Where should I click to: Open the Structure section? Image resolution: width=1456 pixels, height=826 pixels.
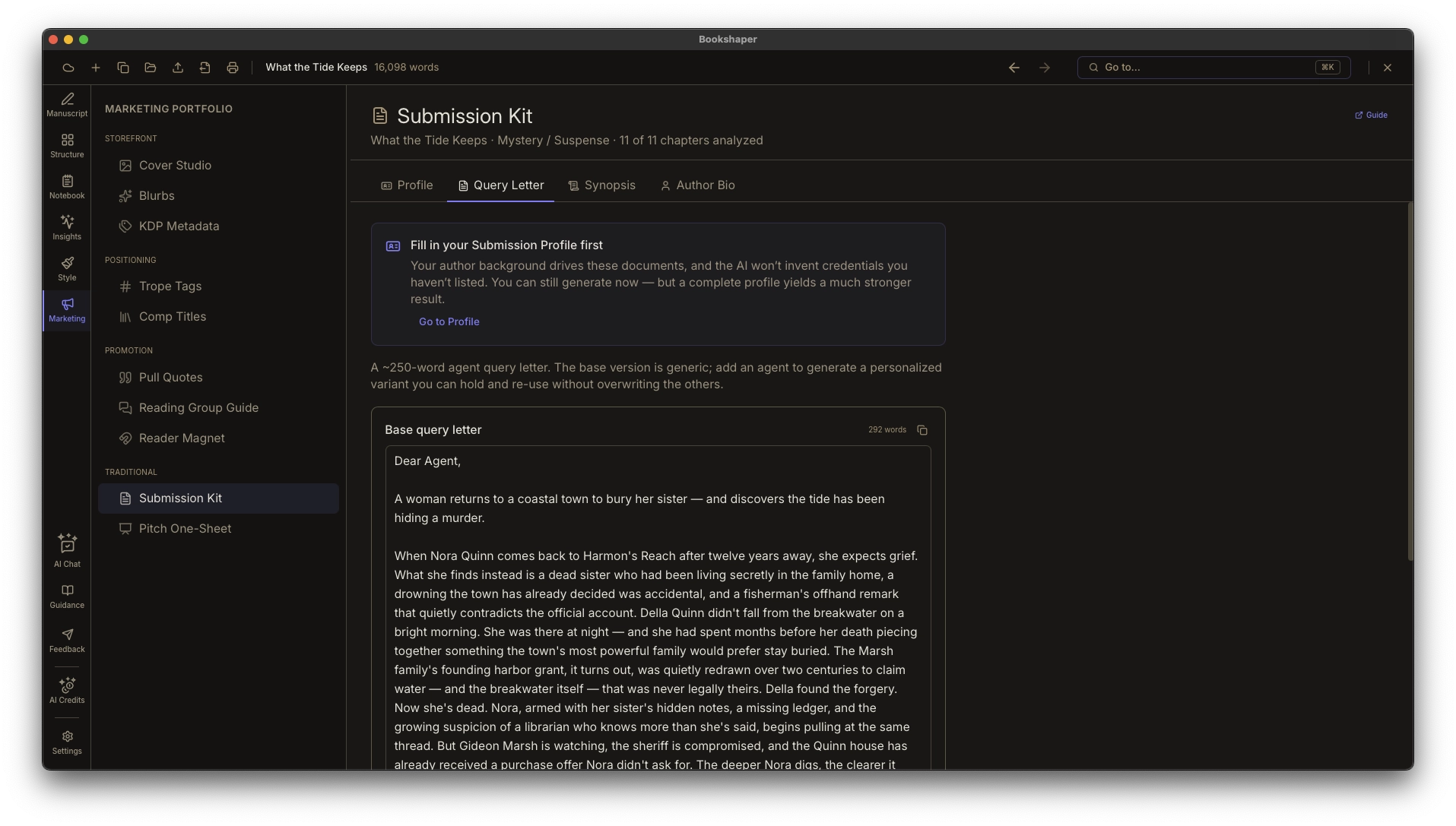coord(67,146)
